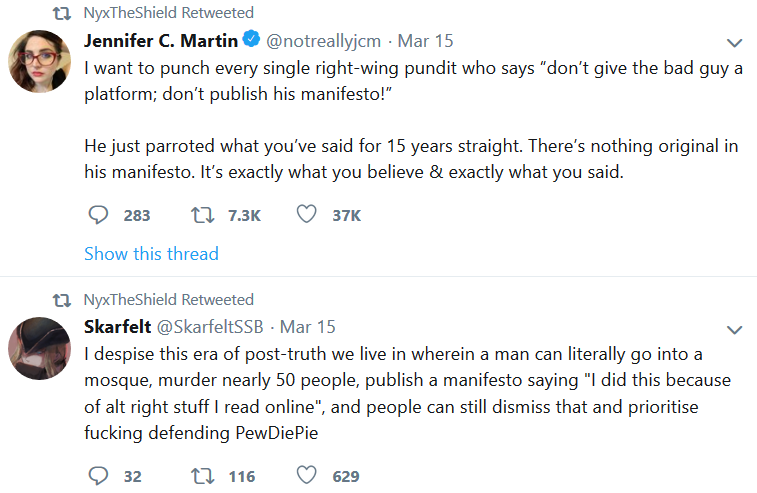This screenshot has width=757, height=493.
Task: Open Jennifer C. Martin's profile picture
Action: click(40, 61)
